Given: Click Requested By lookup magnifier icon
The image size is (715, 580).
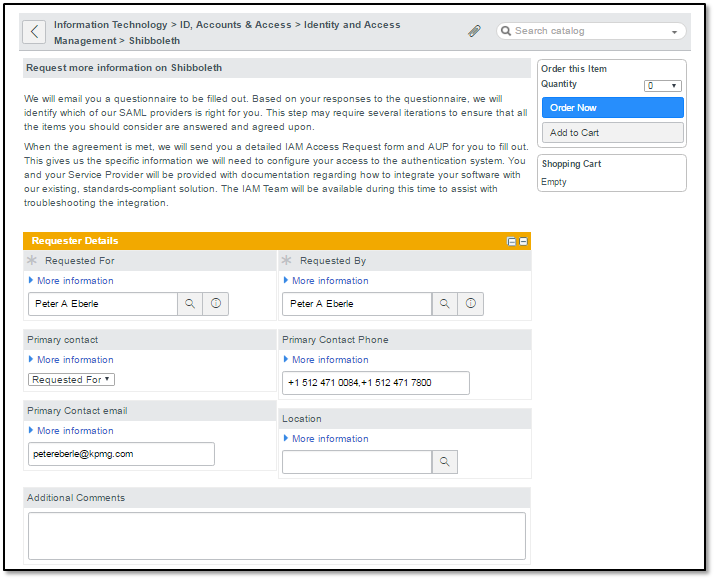Looking at the screenshot, I should point(445,304).
